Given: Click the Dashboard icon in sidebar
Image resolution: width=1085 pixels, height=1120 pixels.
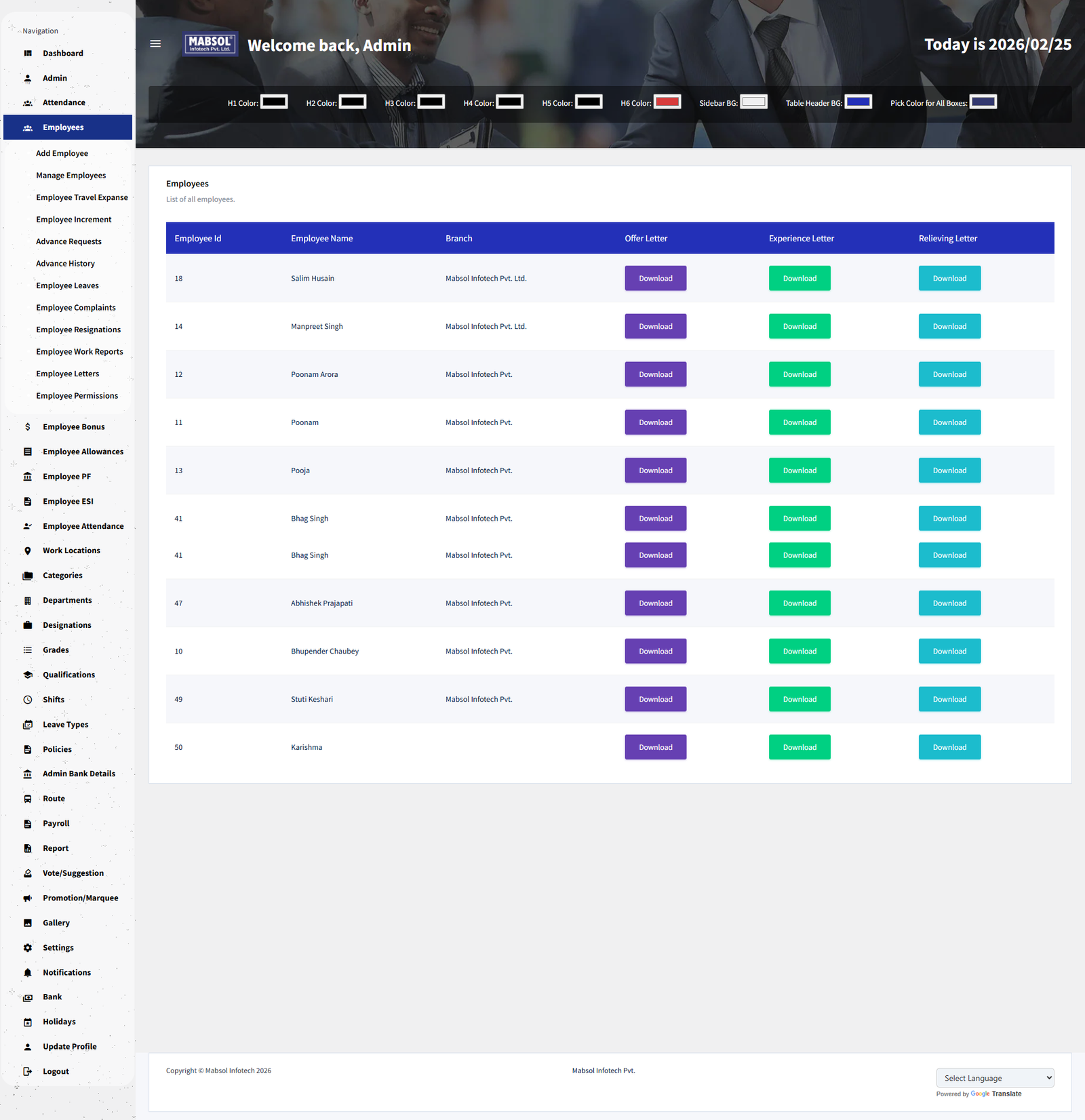Looking at the screenshot, I should [x=28, y=54].
